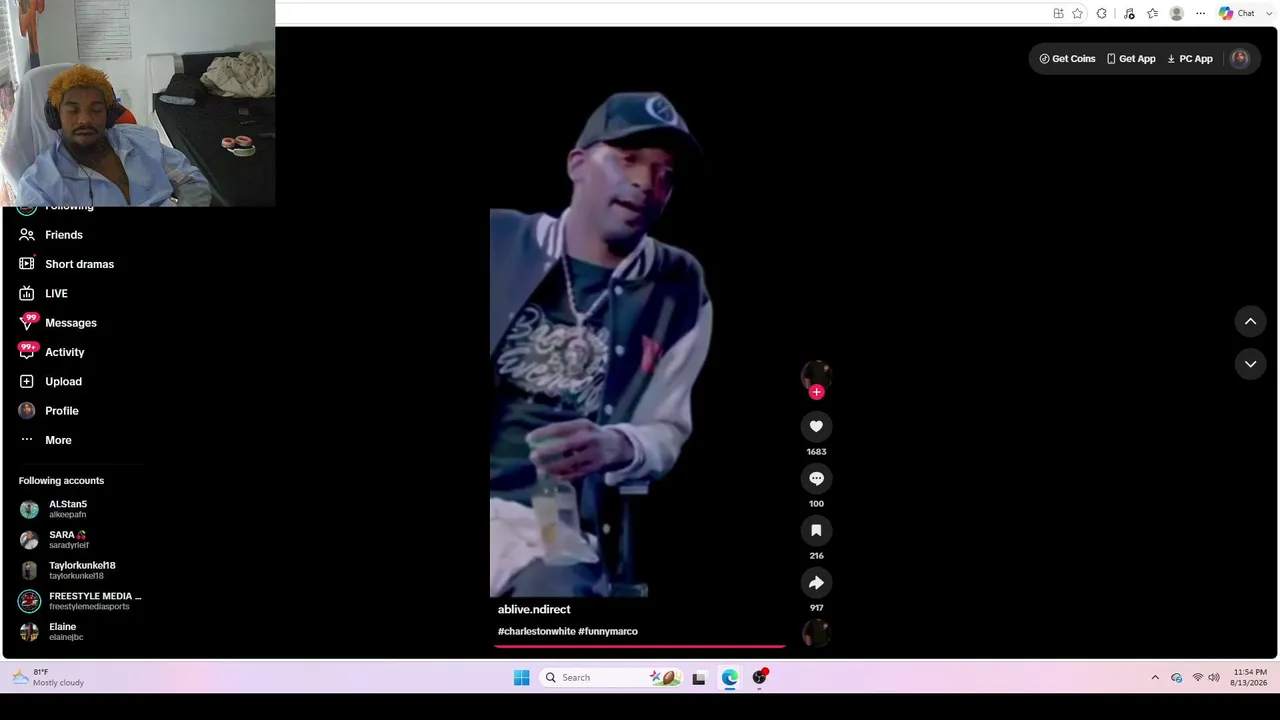Click the Get App button
The width and height of the screenshot is (1280, 720).
coord(1131,59)
